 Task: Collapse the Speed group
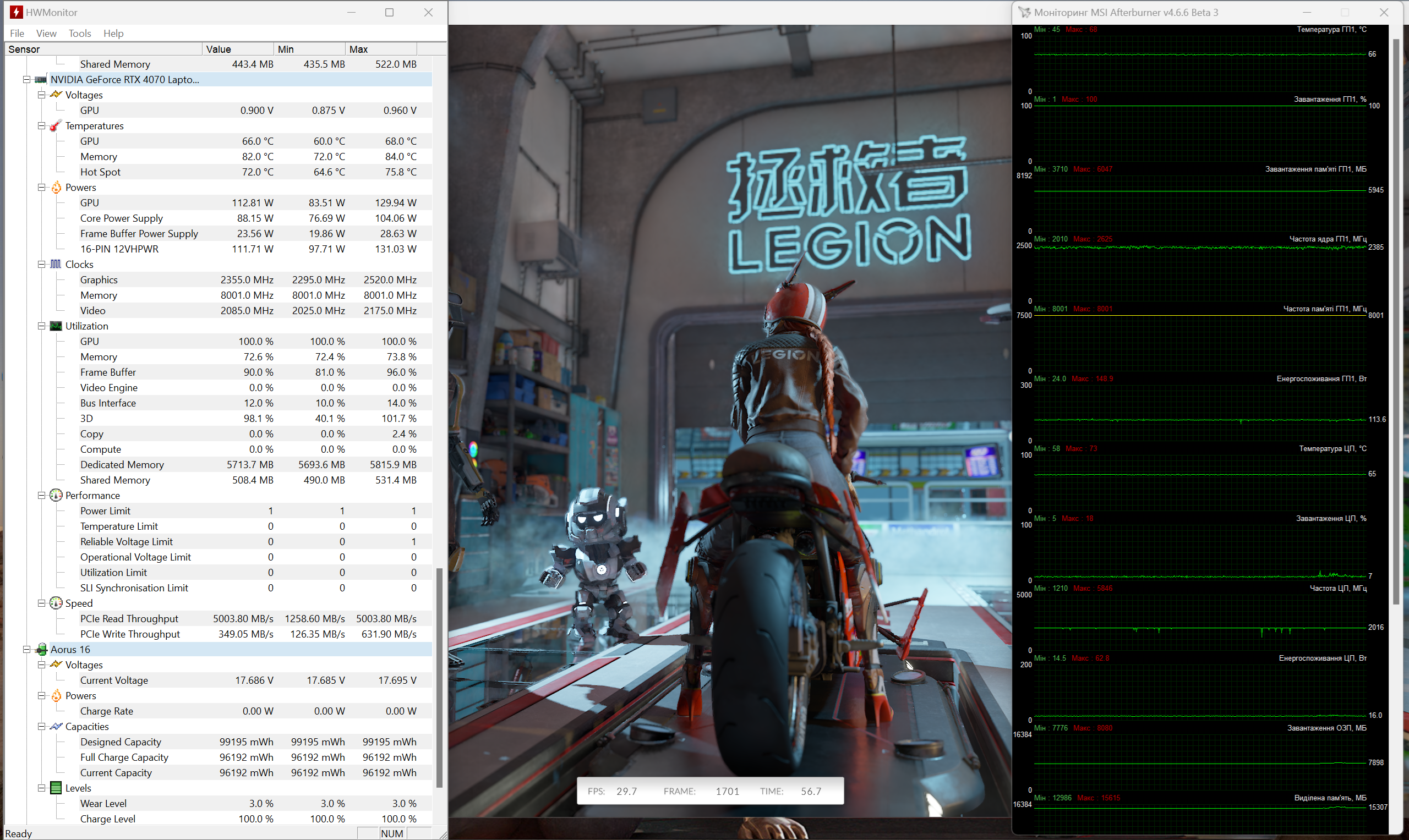point(41,603)
